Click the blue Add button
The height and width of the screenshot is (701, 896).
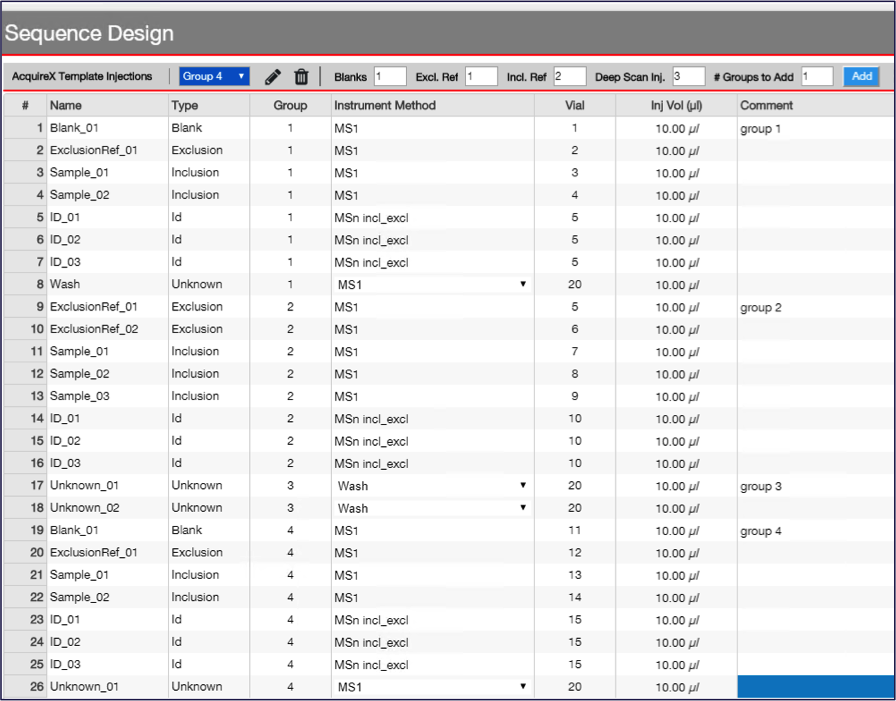coord(861,76)
